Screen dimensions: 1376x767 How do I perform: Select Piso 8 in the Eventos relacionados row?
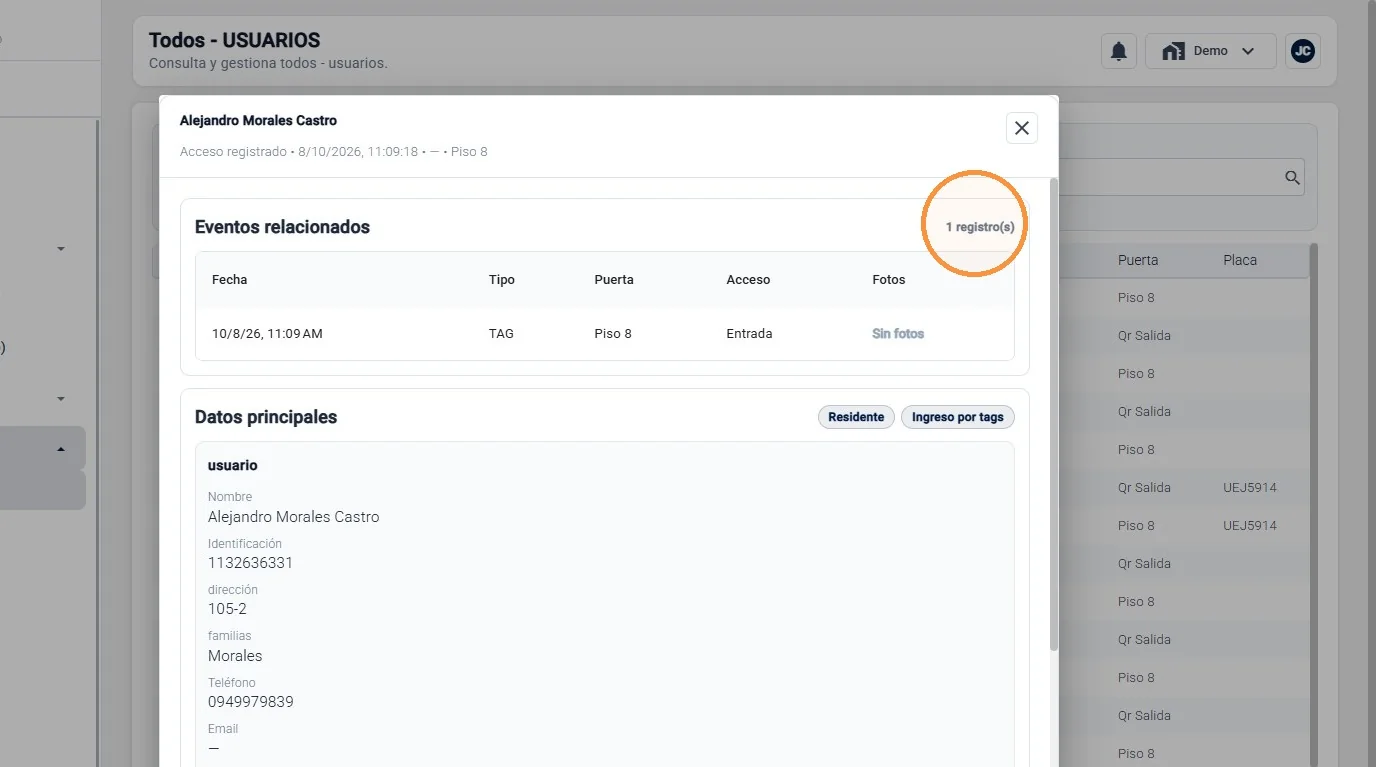point(613,334)
